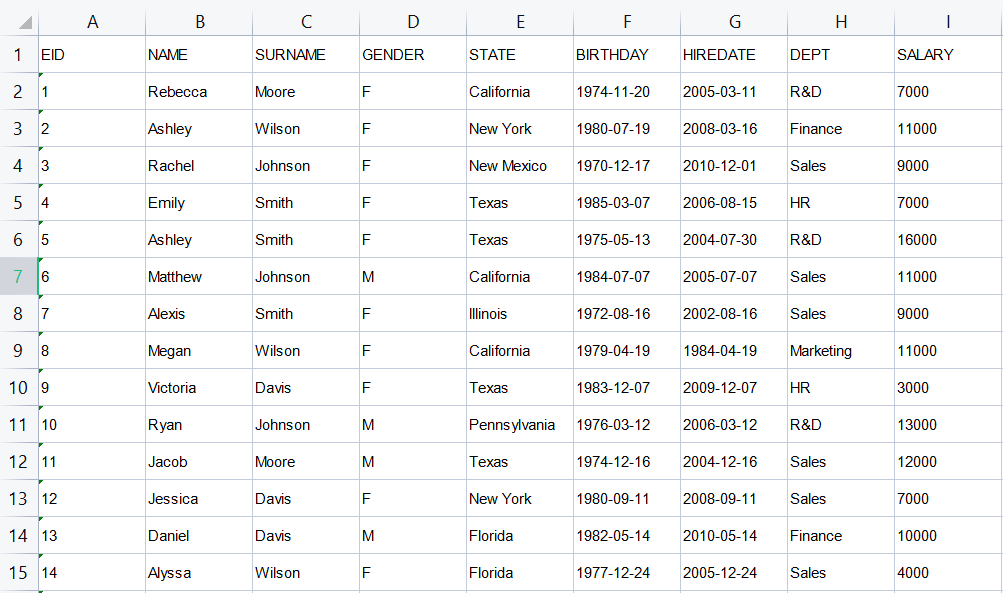Select row header 1

17,54
